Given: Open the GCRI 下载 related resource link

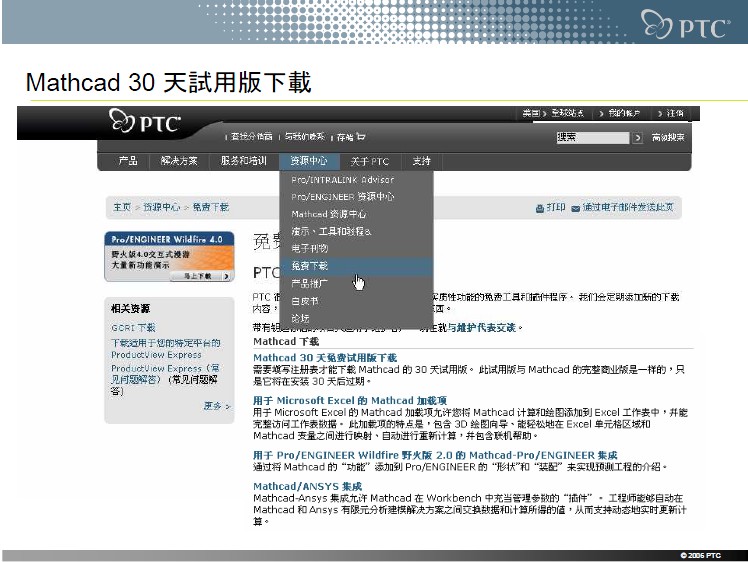Looking at the screenshot, I should click(133, 328).
